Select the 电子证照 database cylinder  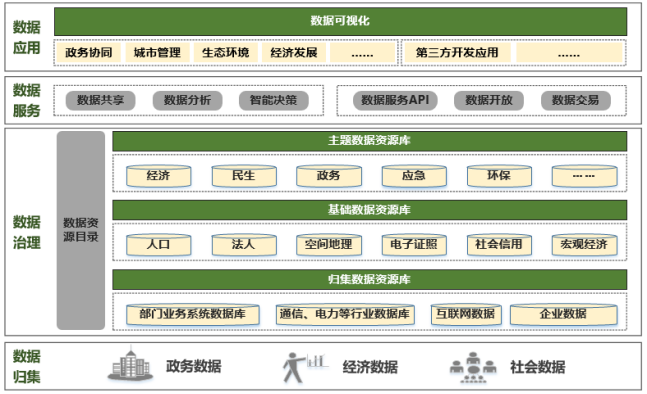point(414,245)
